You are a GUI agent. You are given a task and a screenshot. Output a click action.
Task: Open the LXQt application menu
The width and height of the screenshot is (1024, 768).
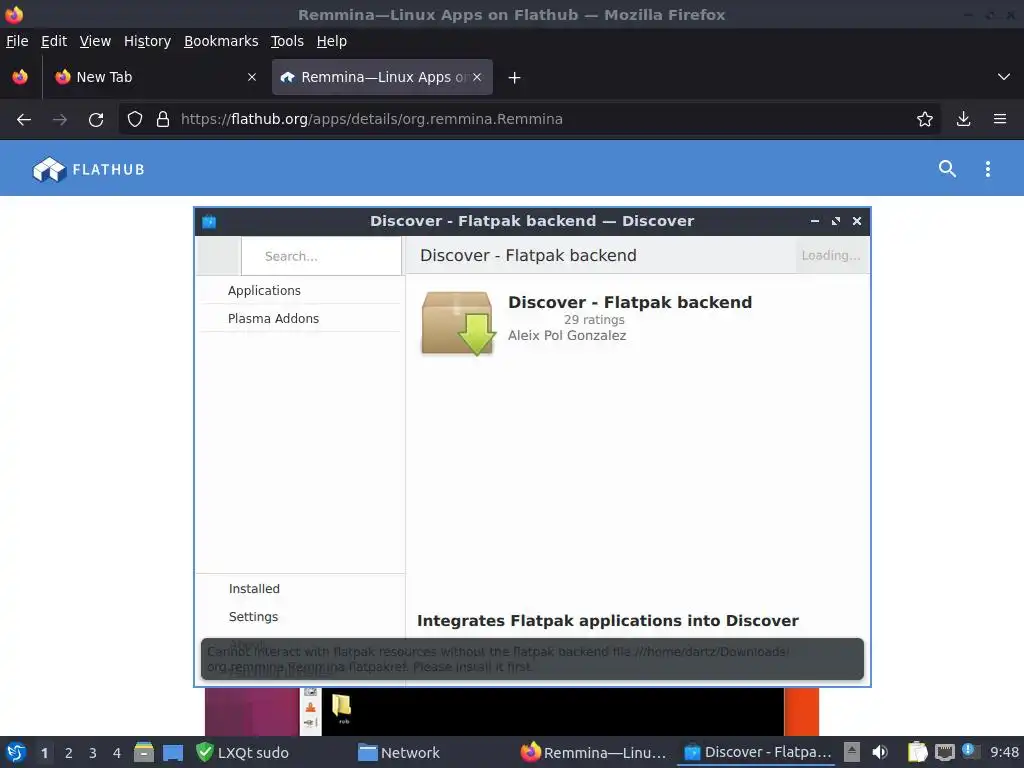[x=16, y=752]
